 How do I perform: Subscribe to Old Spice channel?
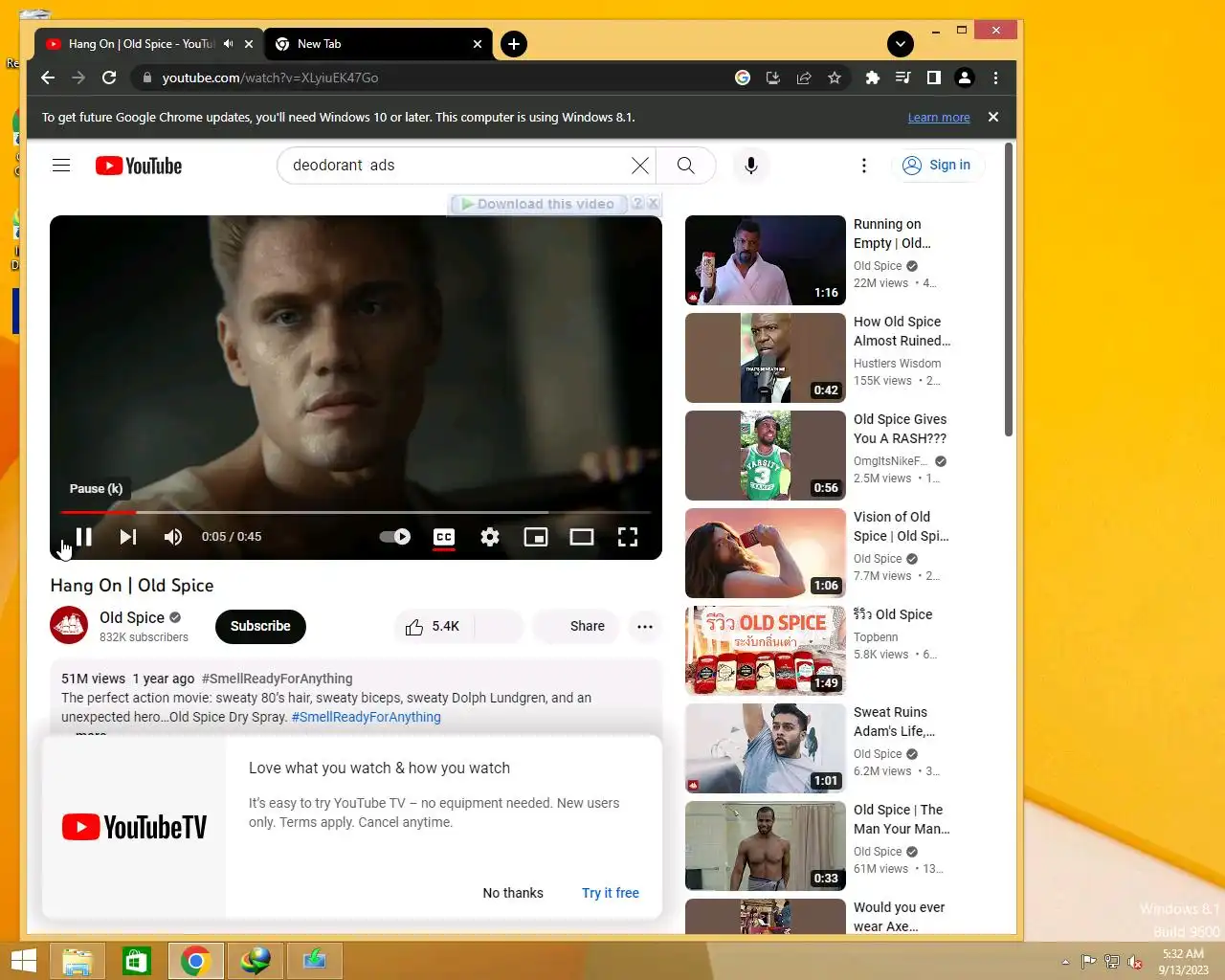[260, 626]
